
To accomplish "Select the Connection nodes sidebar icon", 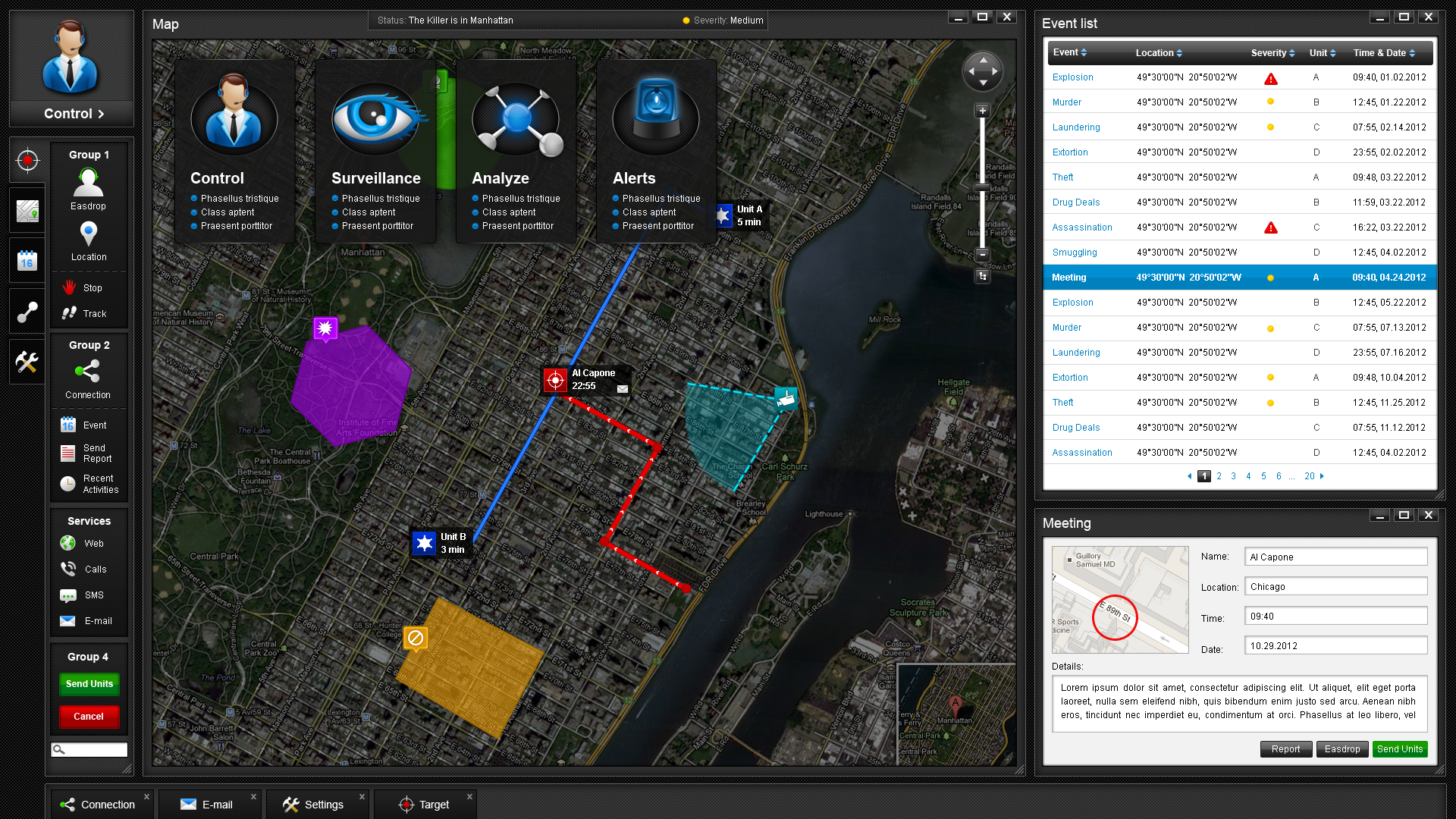I will [x=27, y=312].
